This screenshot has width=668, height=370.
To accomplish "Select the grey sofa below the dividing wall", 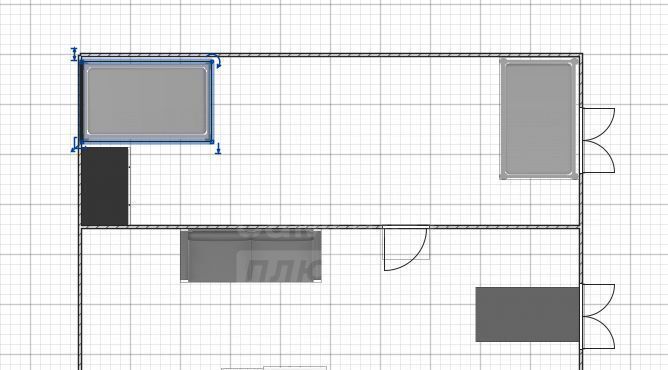I will point(251,256).
